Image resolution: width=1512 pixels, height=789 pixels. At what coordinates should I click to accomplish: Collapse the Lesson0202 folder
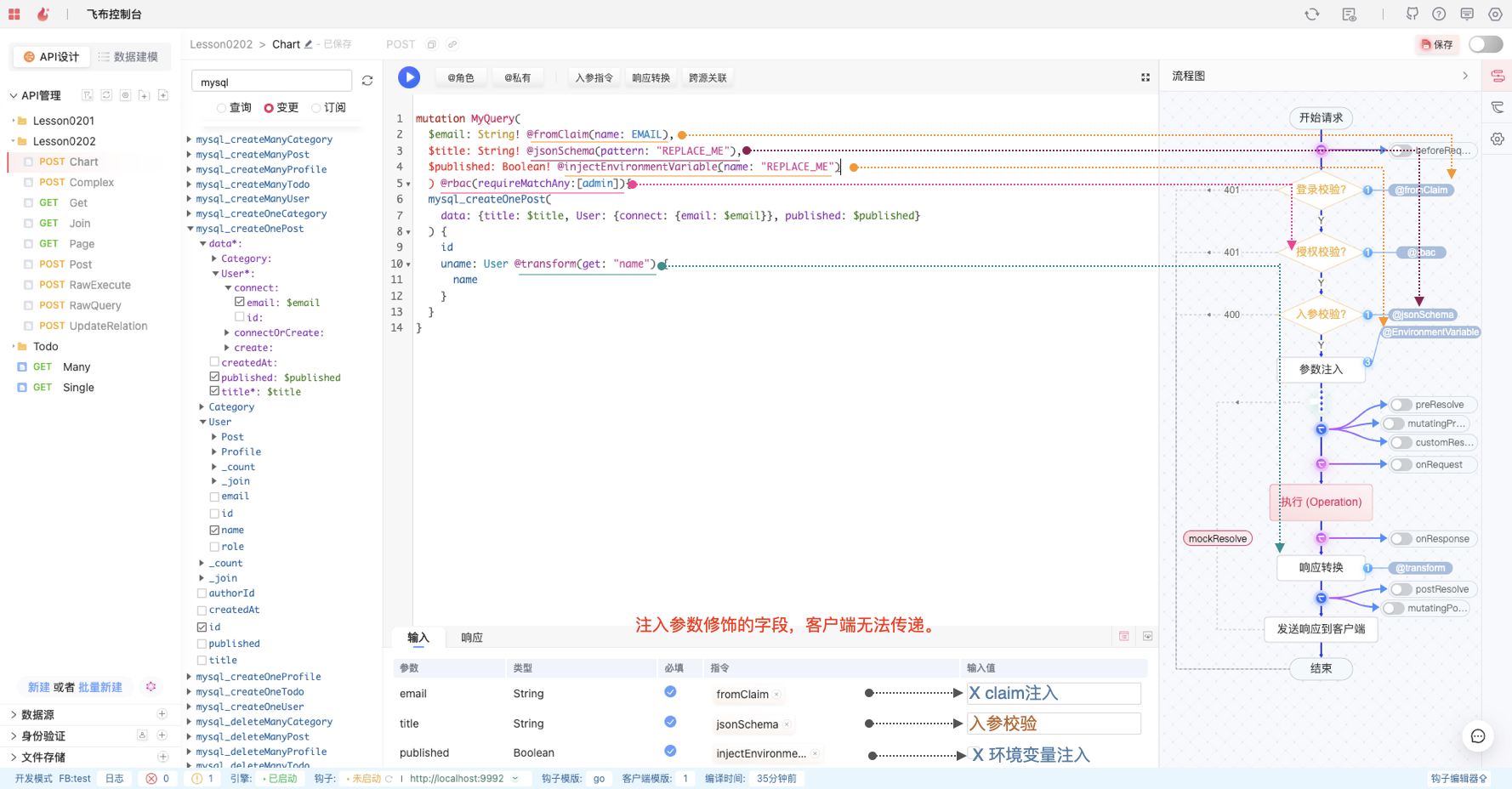point(13,141)
